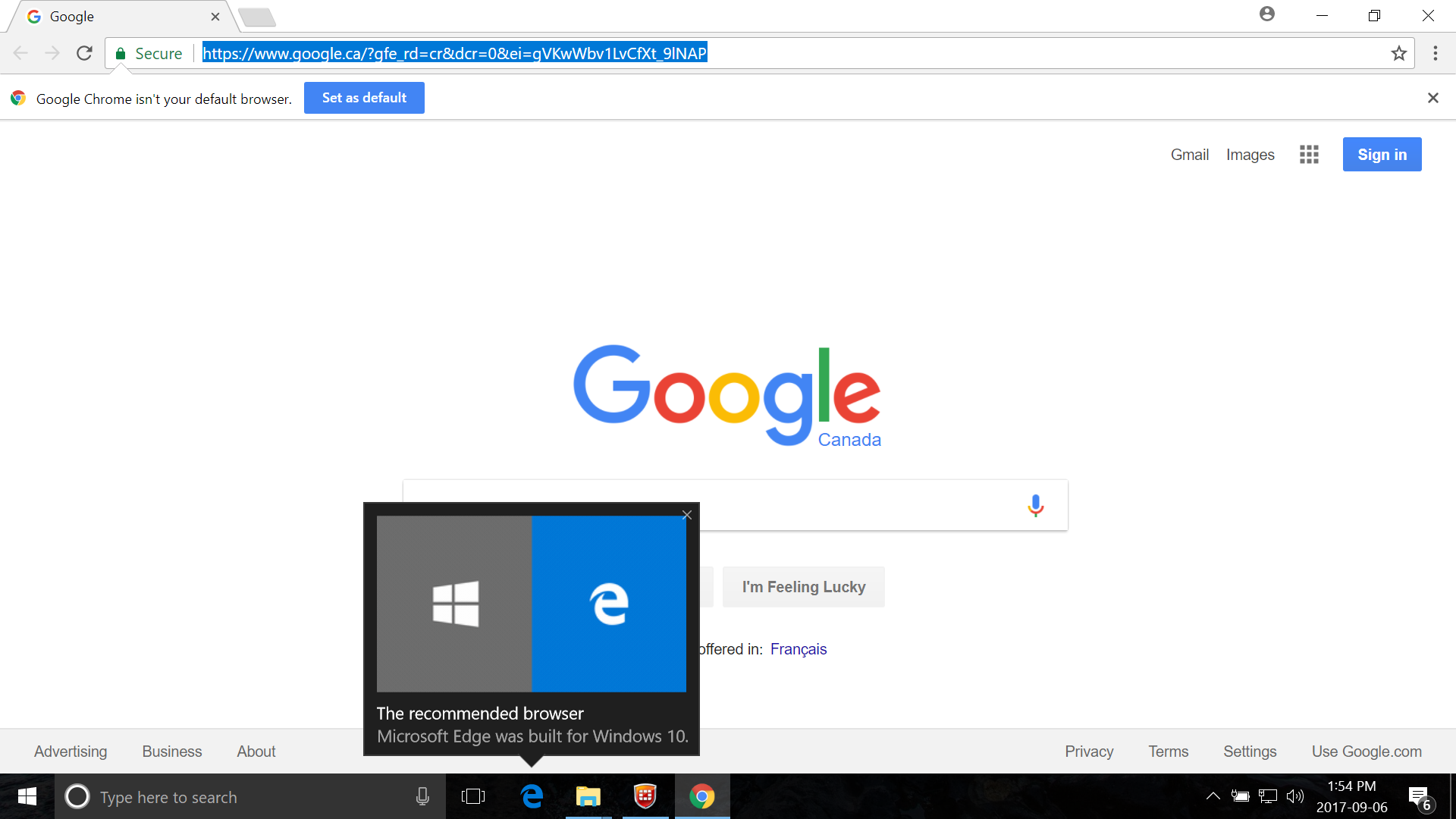1456x819 pixels.
Task: Click the Sign in button
Action: [1382, 155]
